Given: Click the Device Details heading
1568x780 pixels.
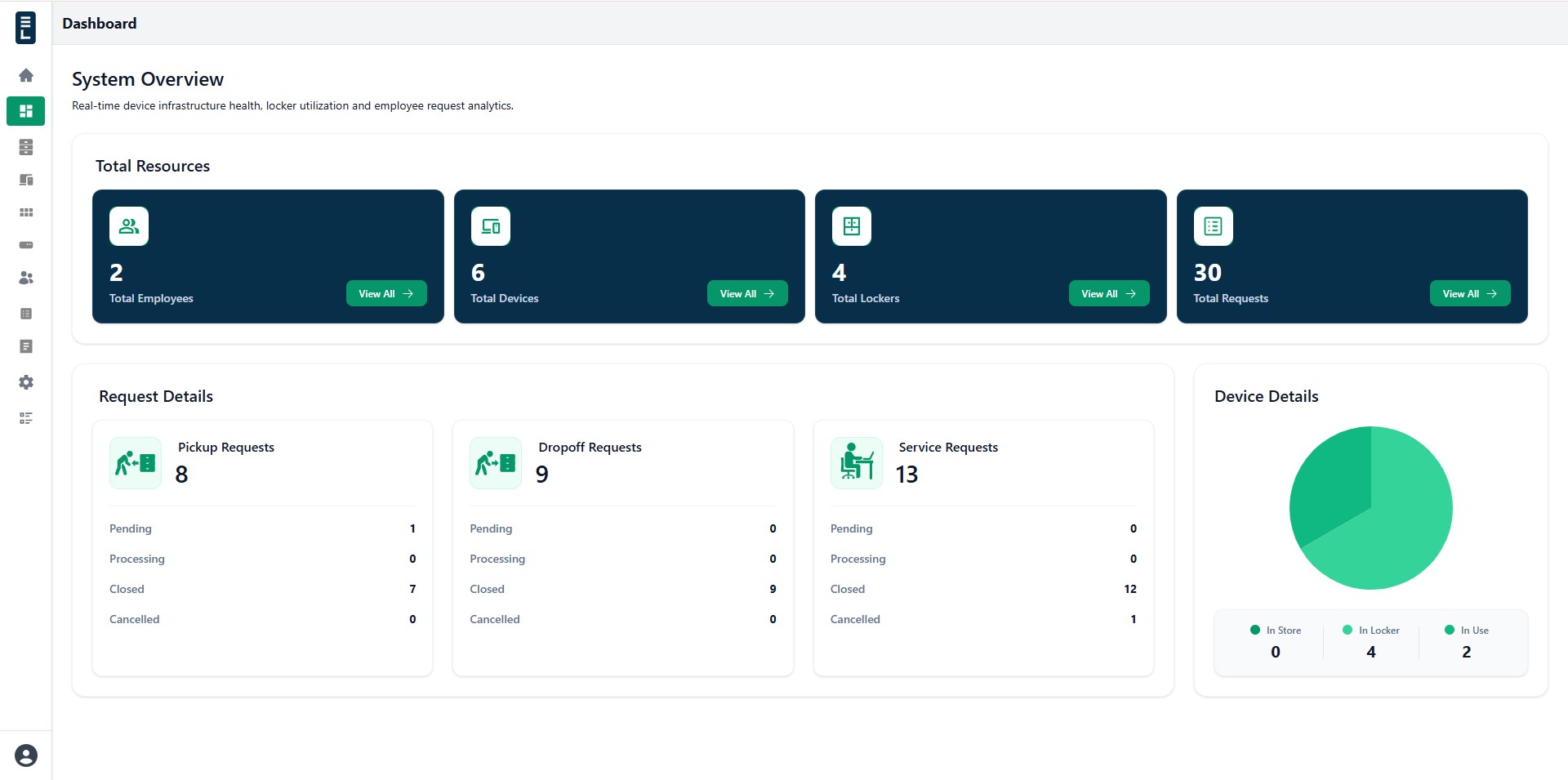Looking at the screenshot, I should (1267, 396).
